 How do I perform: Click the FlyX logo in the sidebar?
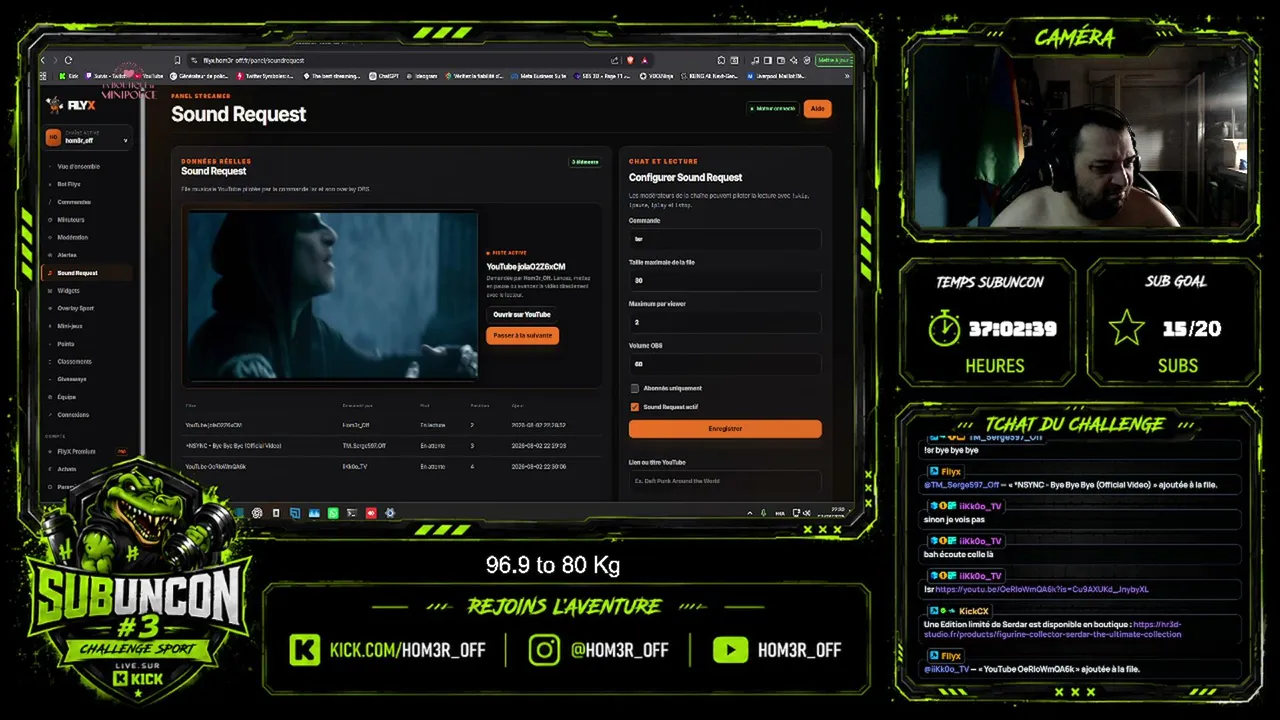pos(71,105)
